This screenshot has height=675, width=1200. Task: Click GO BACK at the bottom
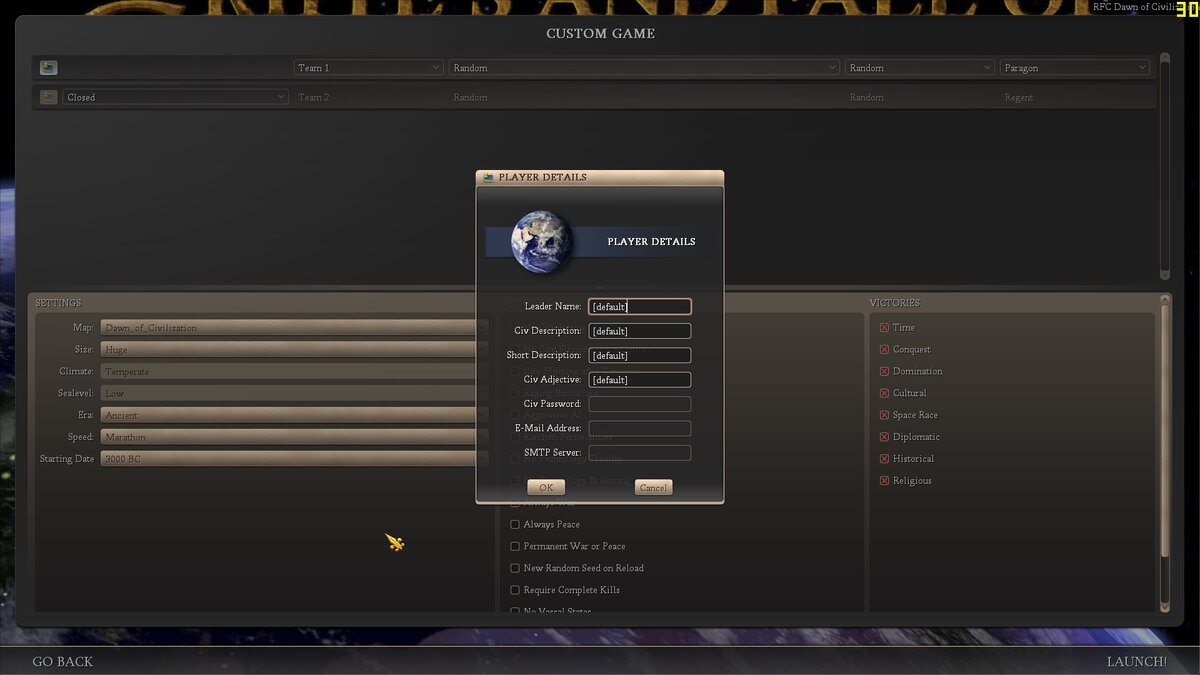(x=62, y=661)
